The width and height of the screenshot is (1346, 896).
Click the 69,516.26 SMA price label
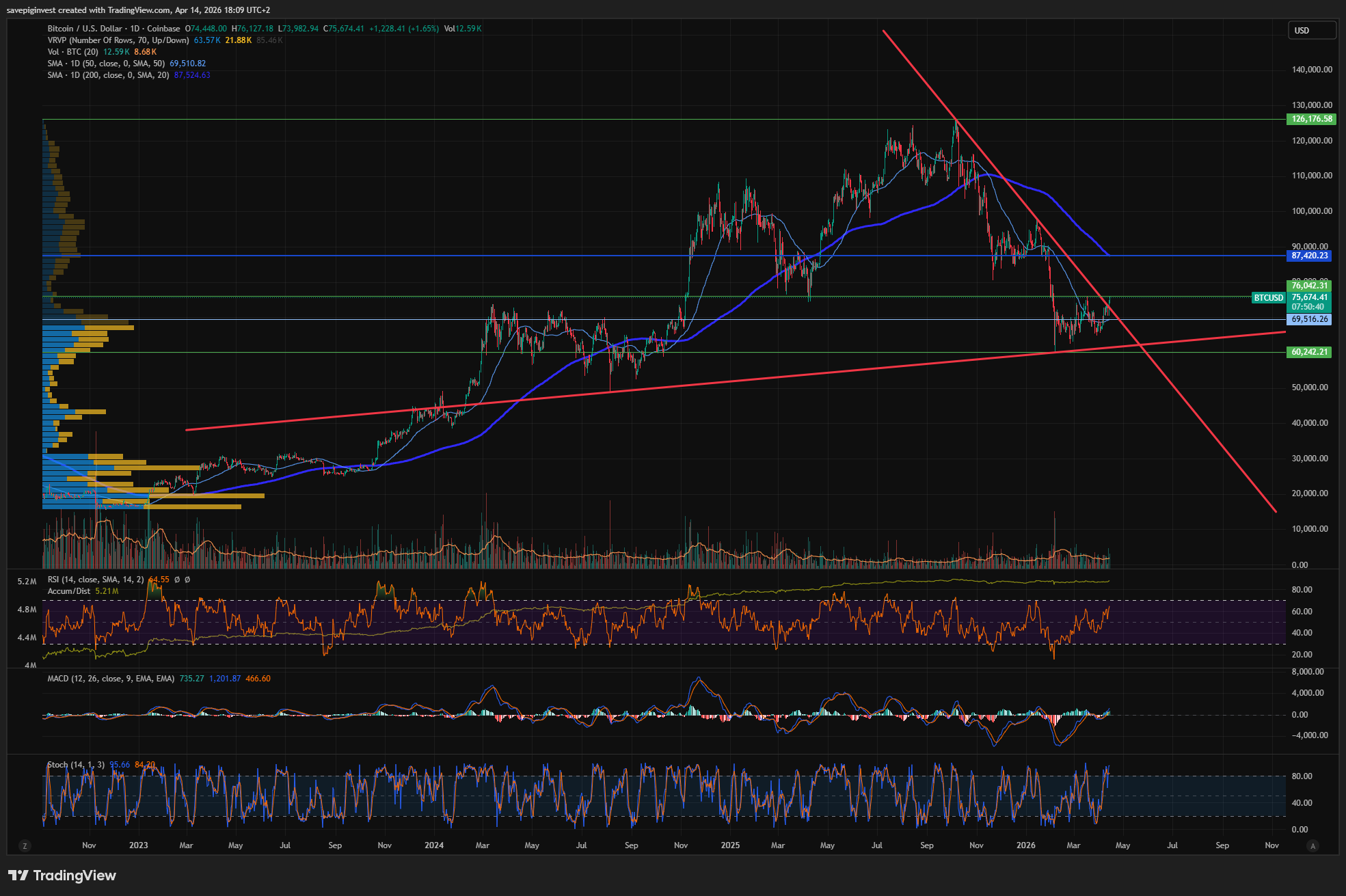(x=1309, y=319)
